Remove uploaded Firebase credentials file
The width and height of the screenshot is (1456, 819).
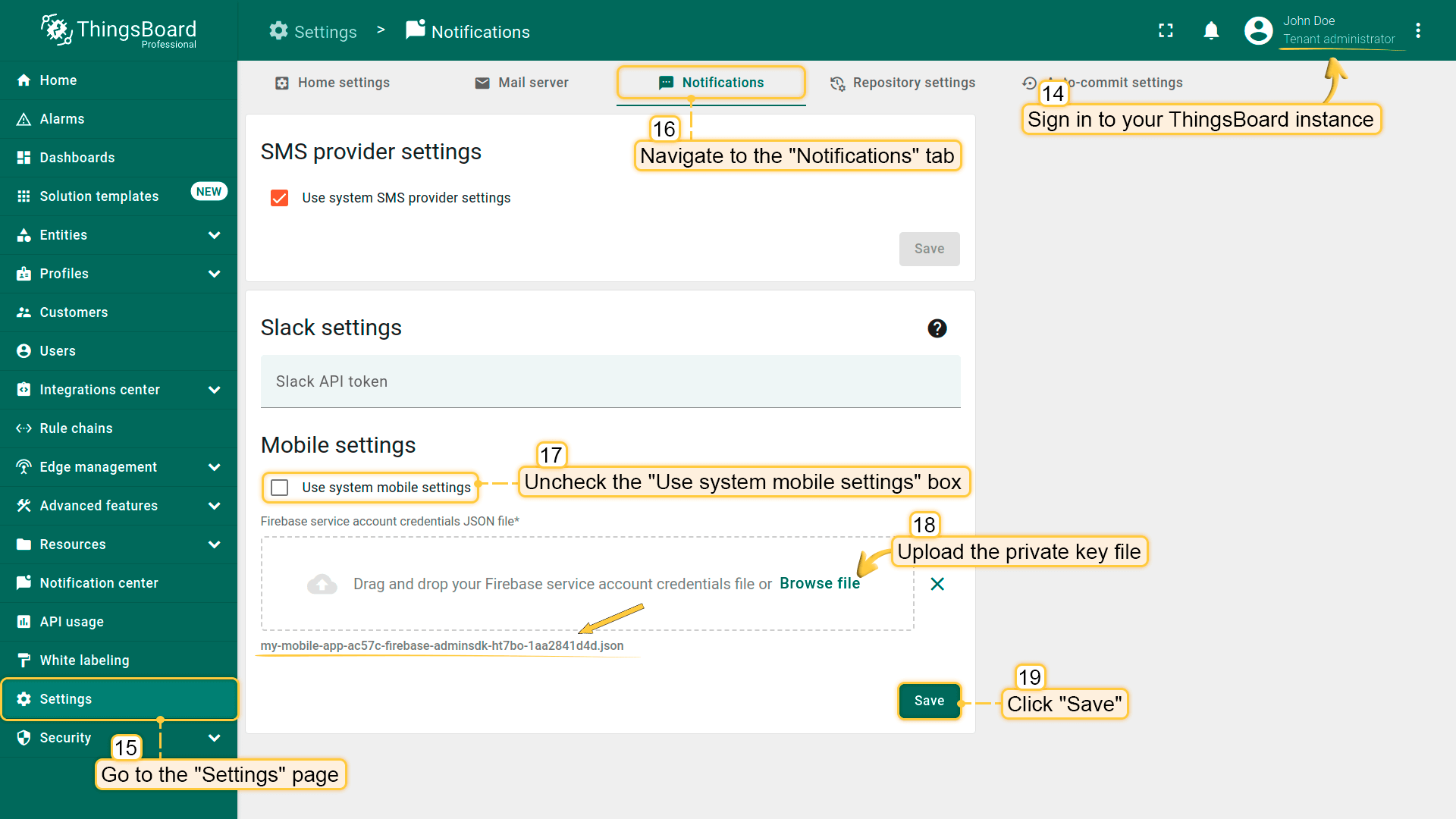tap(937, 584)
